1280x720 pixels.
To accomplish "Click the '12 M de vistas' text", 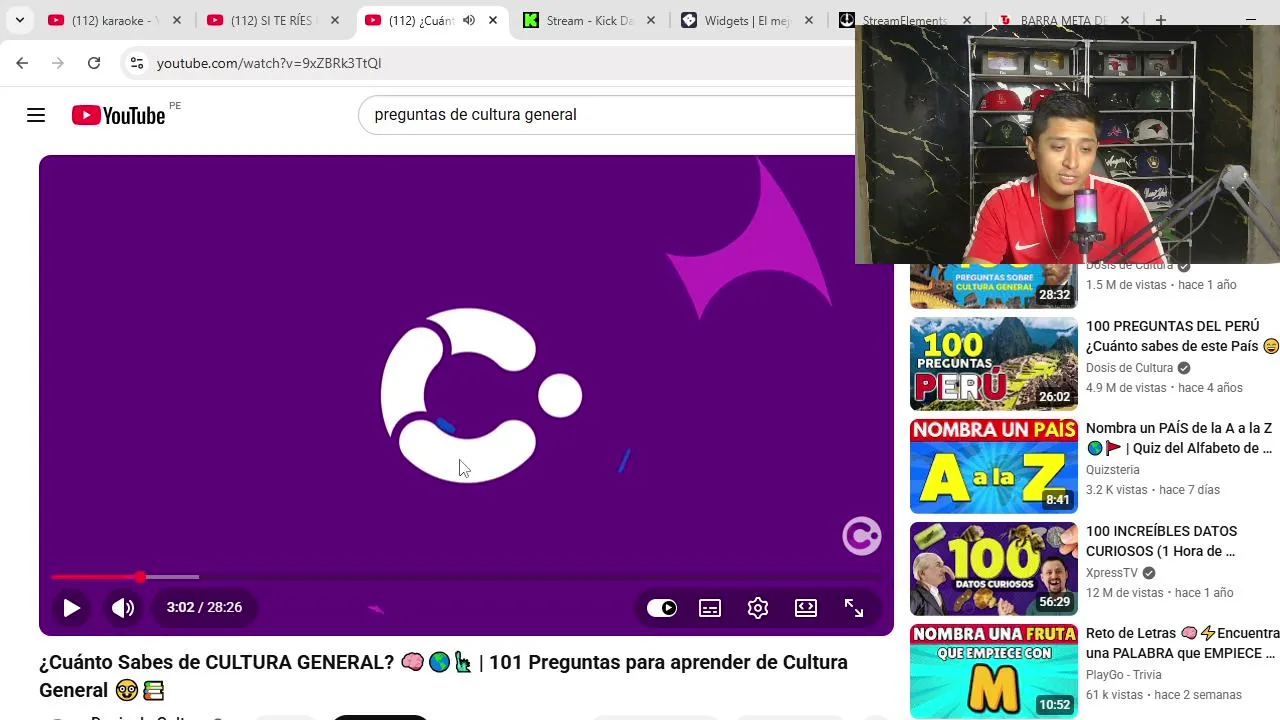I will [1125, 593].
